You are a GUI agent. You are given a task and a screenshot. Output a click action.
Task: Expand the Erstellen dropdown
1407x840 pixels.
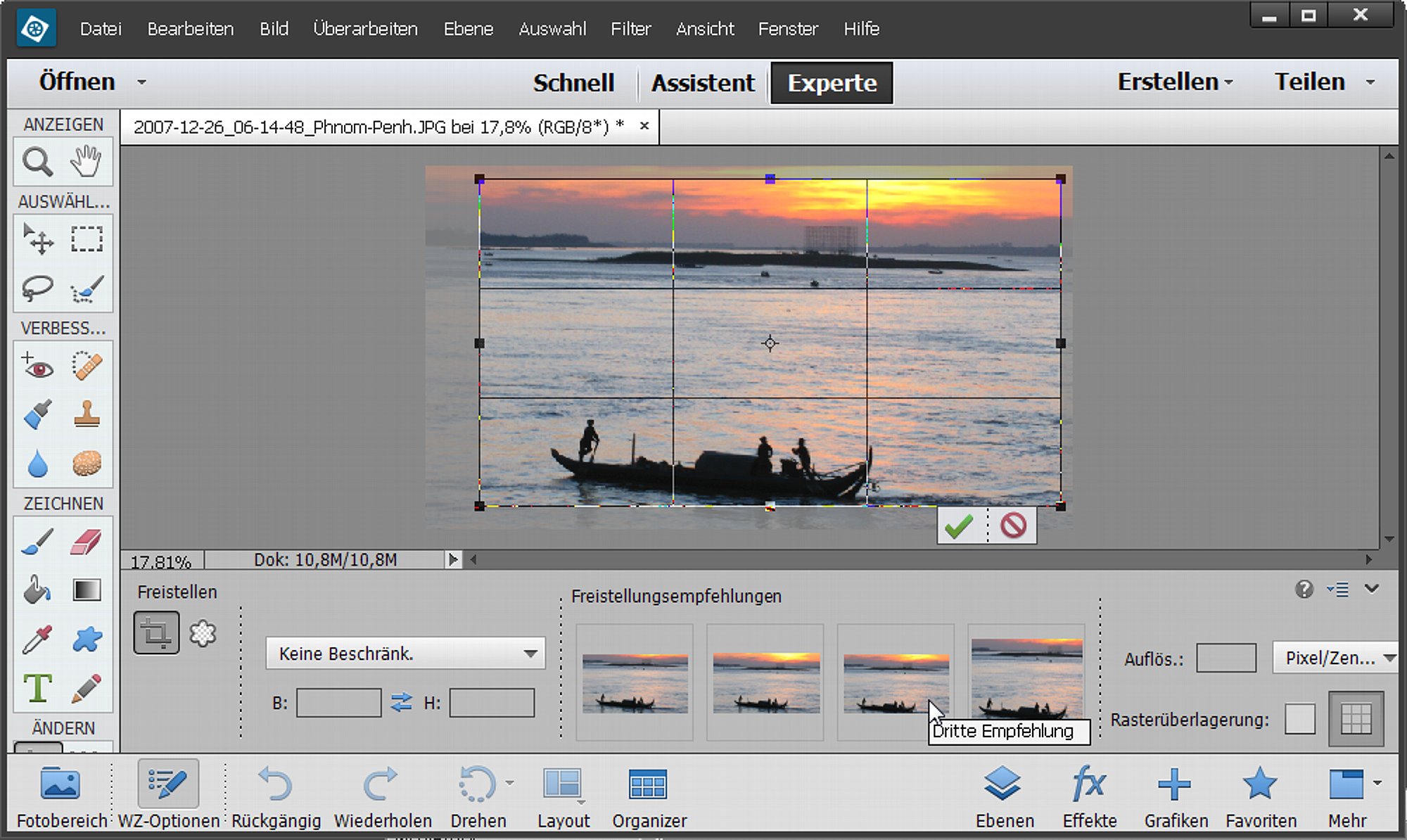click(1175, 82)
